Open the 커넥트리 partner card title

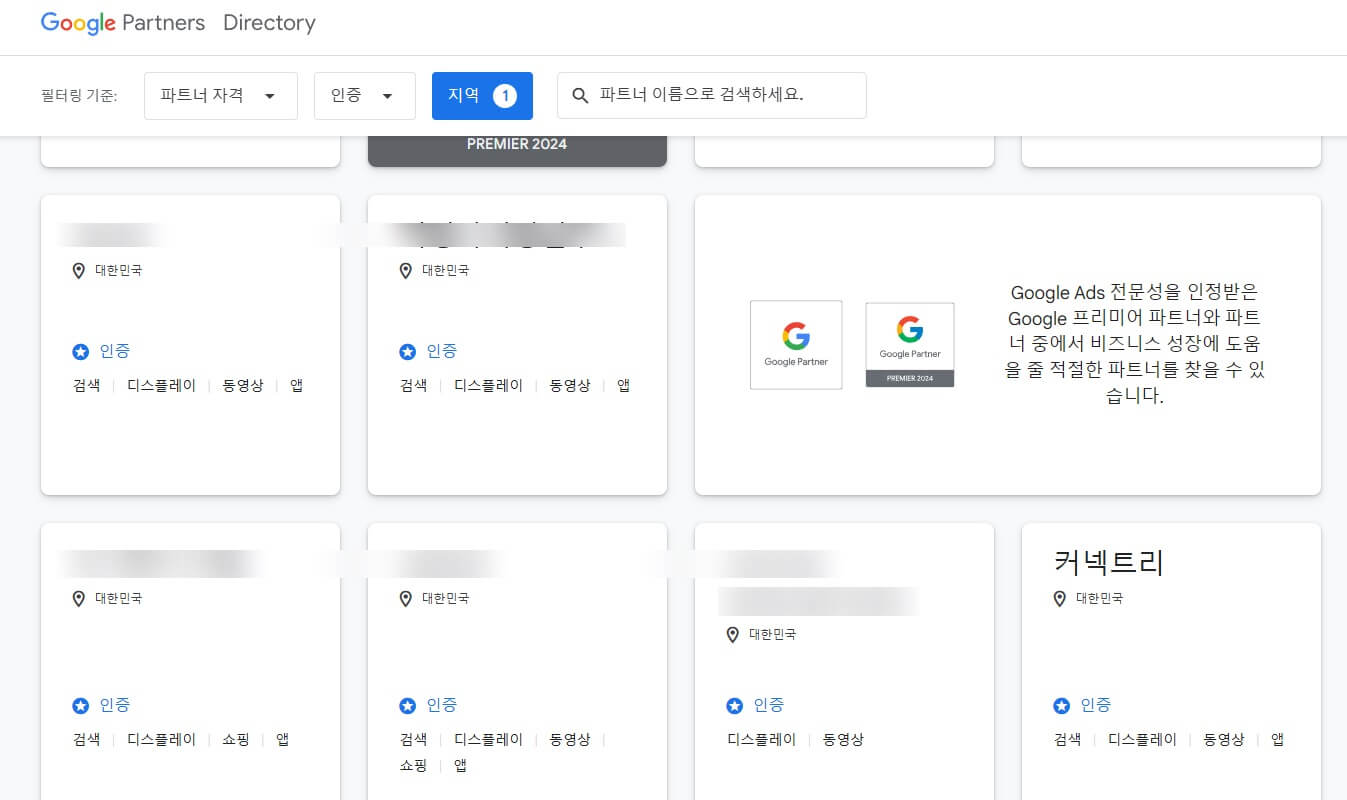point(1109,562)
